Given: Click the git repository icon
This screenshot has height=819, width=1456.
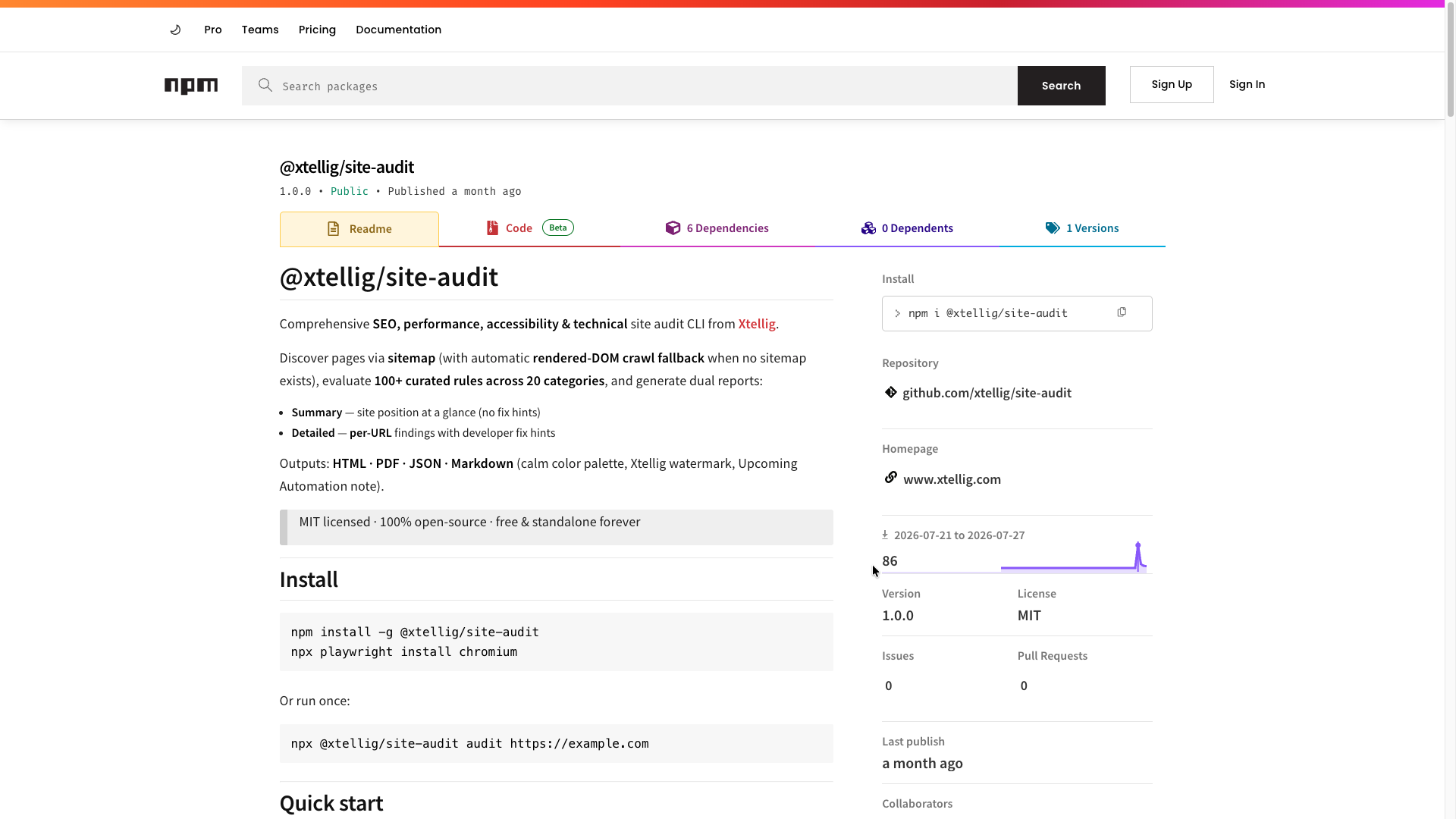Looking at the screenshot, I should [x=891, y=392].
